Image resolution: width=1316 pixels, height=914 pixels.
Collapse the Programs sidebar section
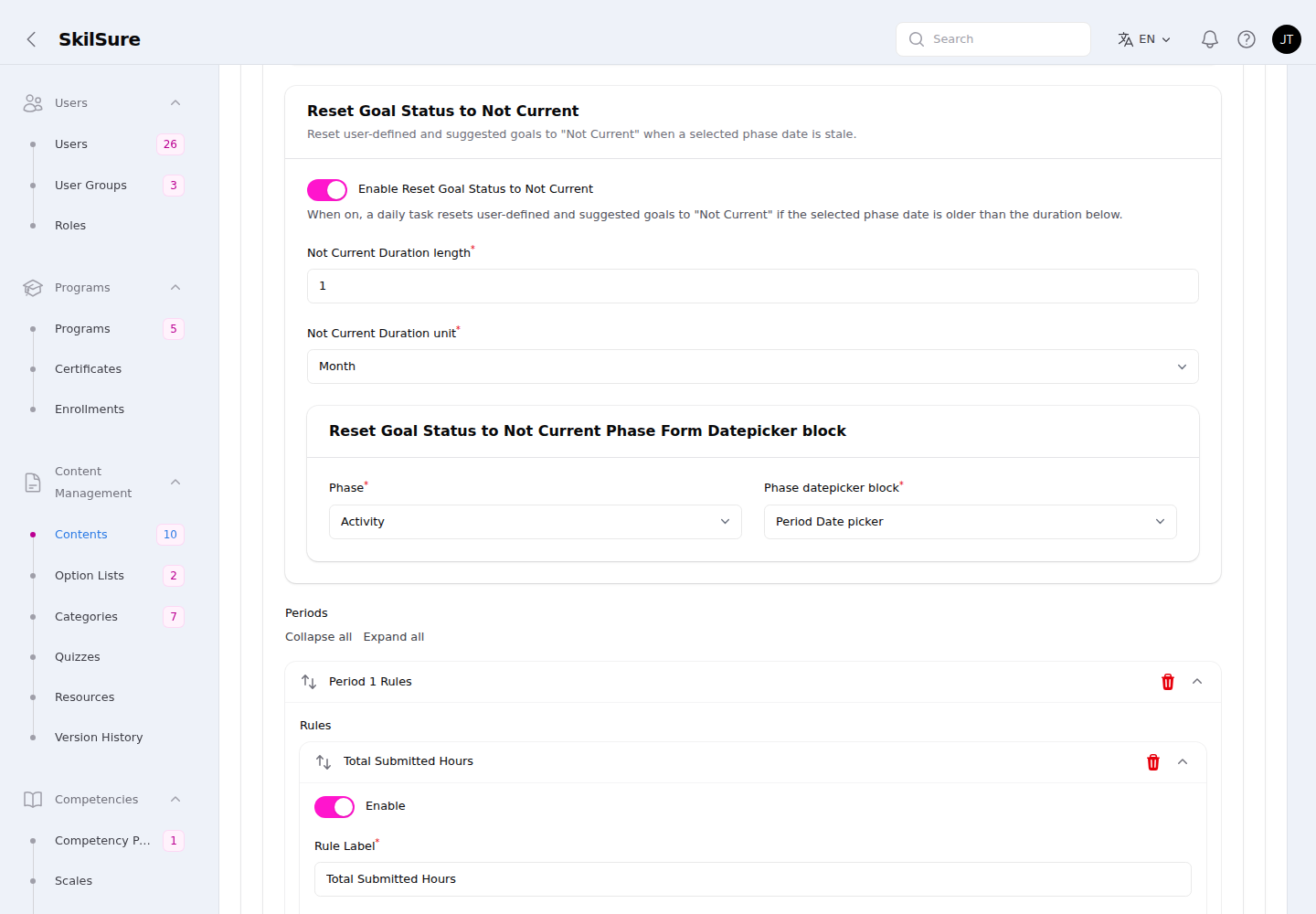click(175, 288)
